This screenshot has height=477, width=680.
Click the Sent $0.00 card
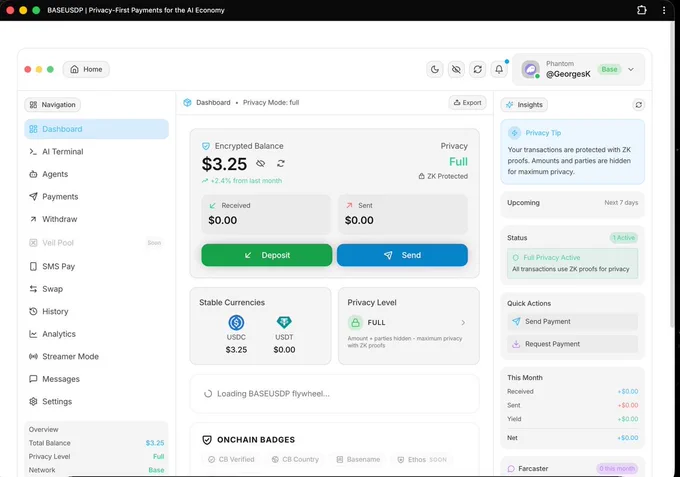click(403, 214)
